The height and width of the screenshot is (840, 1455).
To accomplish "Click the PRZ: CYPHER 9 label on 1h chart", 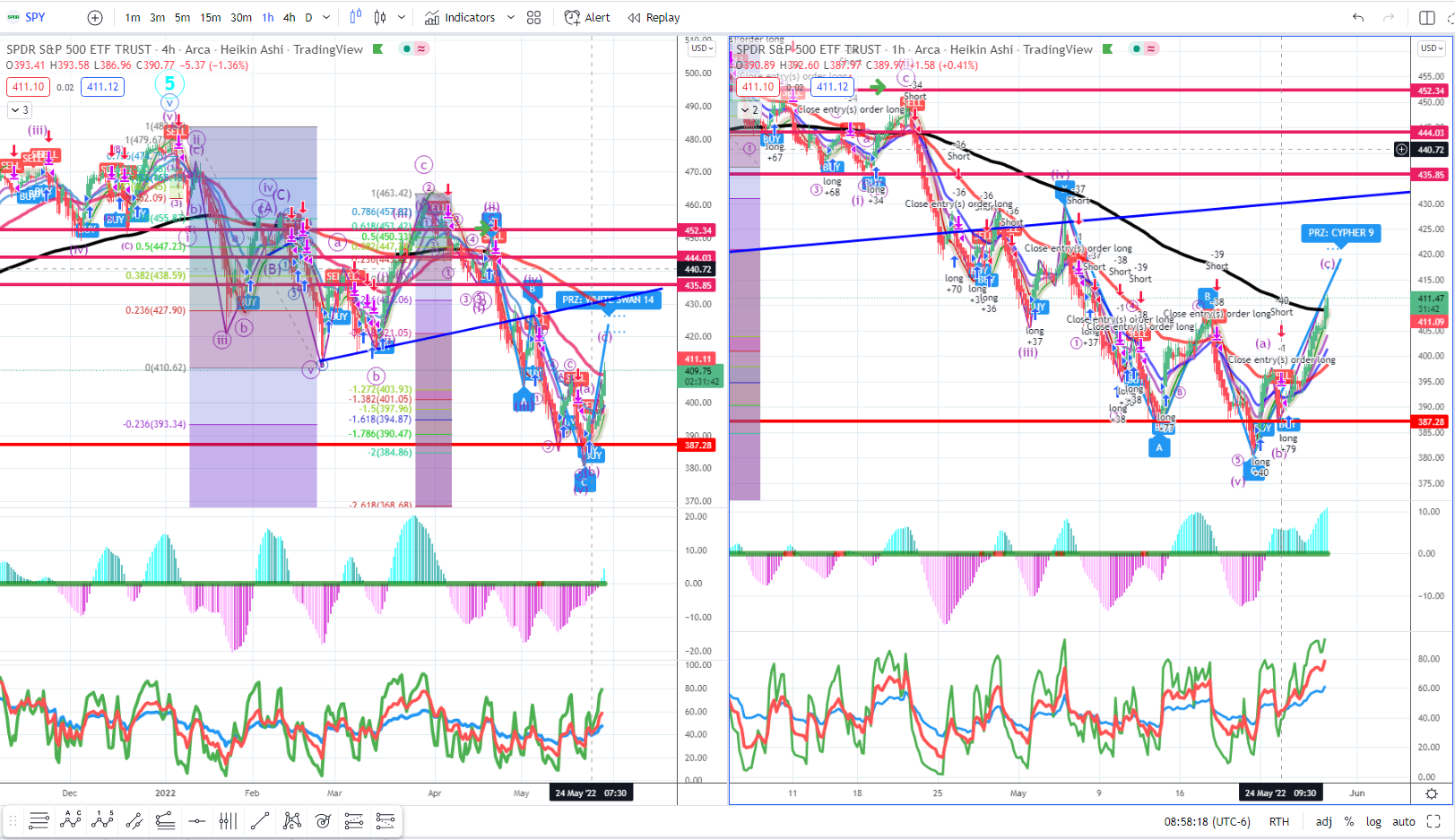I will tap(1341, 233).
